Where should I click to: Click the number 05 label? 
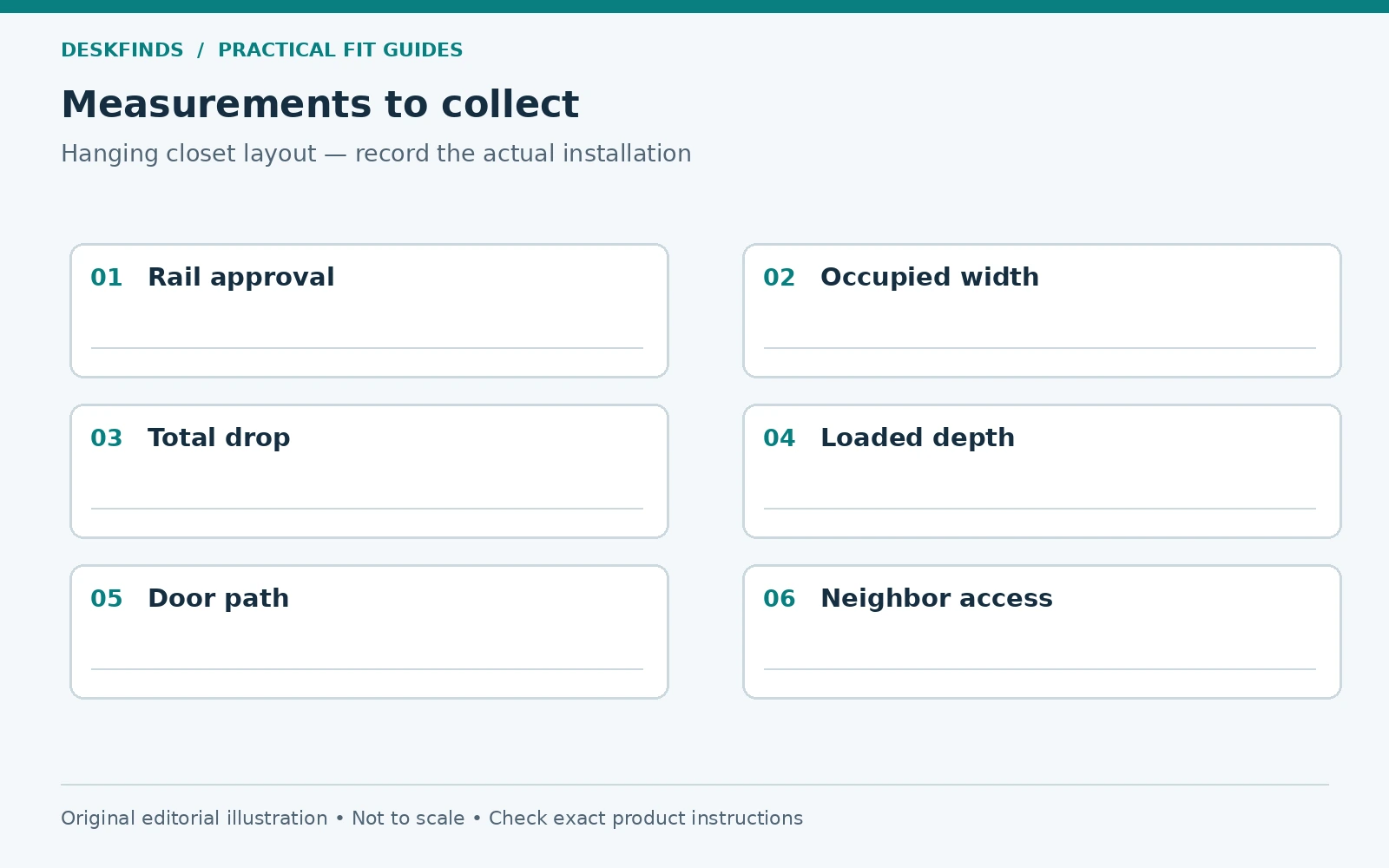(107, 599)
